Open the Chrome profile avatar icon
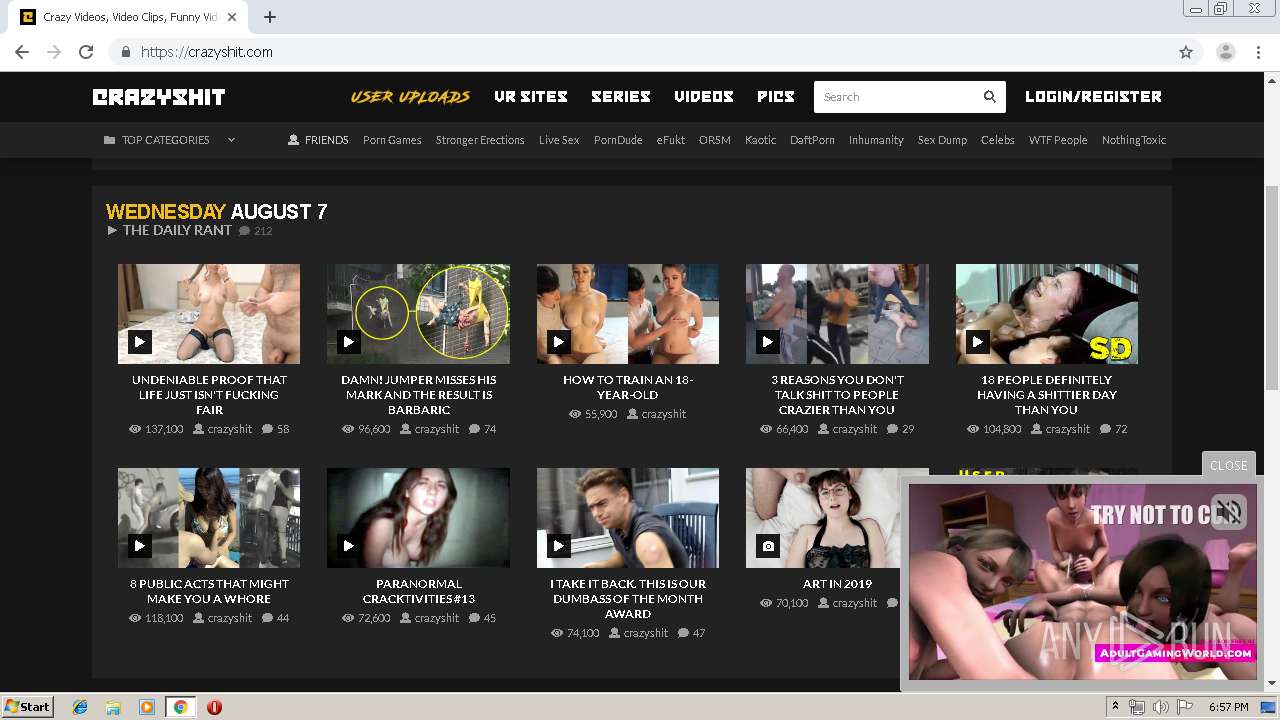The image size is (1280, 720). click(x=1226, y=52)
